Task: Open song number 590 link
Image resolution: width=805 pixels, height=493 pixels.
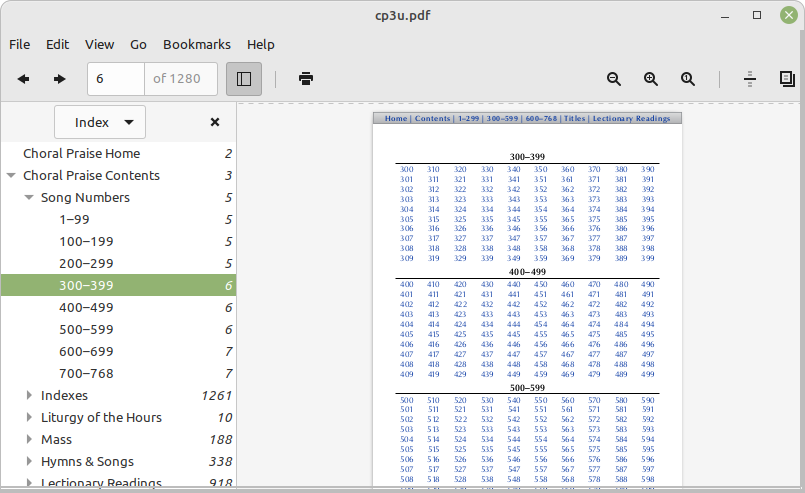Action: (x=647, y=400)
